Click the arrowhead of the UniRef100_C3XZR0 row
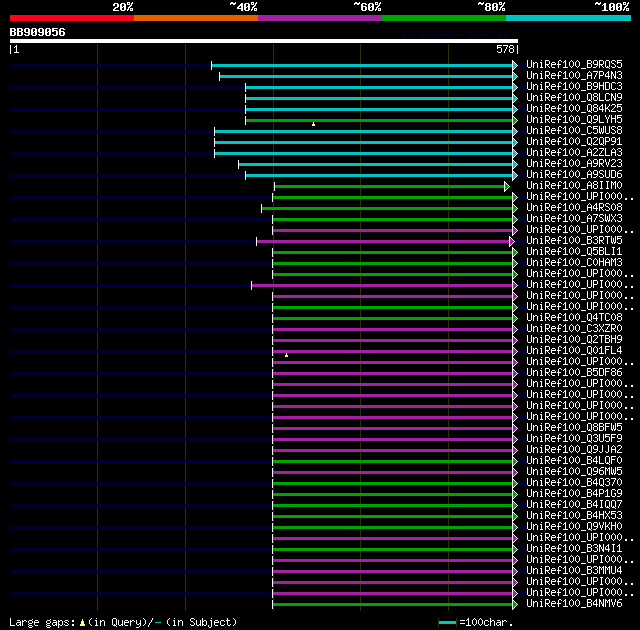This screenshot has width=640, height=630. pos(515,329)
